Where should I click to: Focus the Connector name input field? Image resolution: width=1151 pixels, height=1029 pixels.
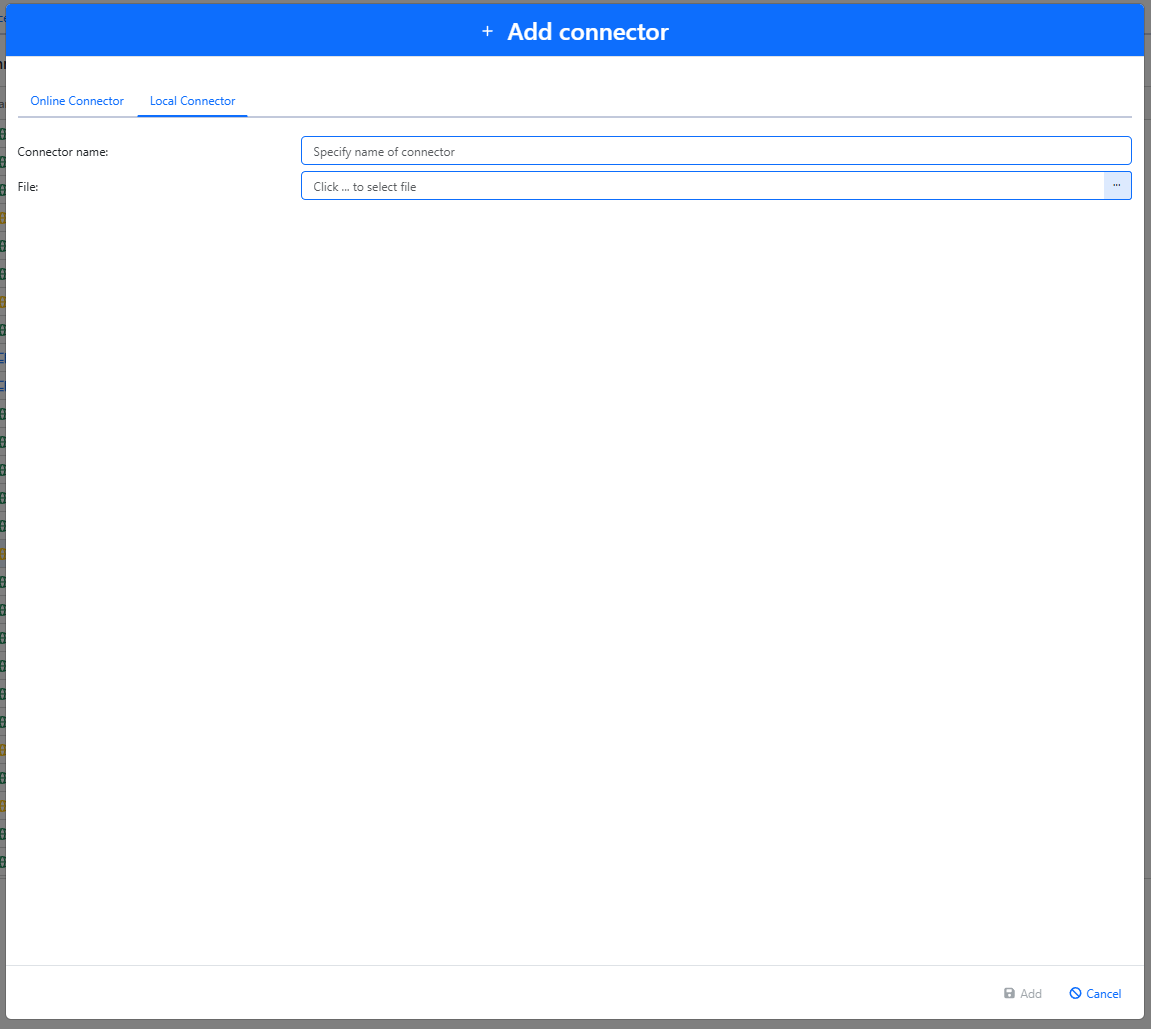point(716,151)
